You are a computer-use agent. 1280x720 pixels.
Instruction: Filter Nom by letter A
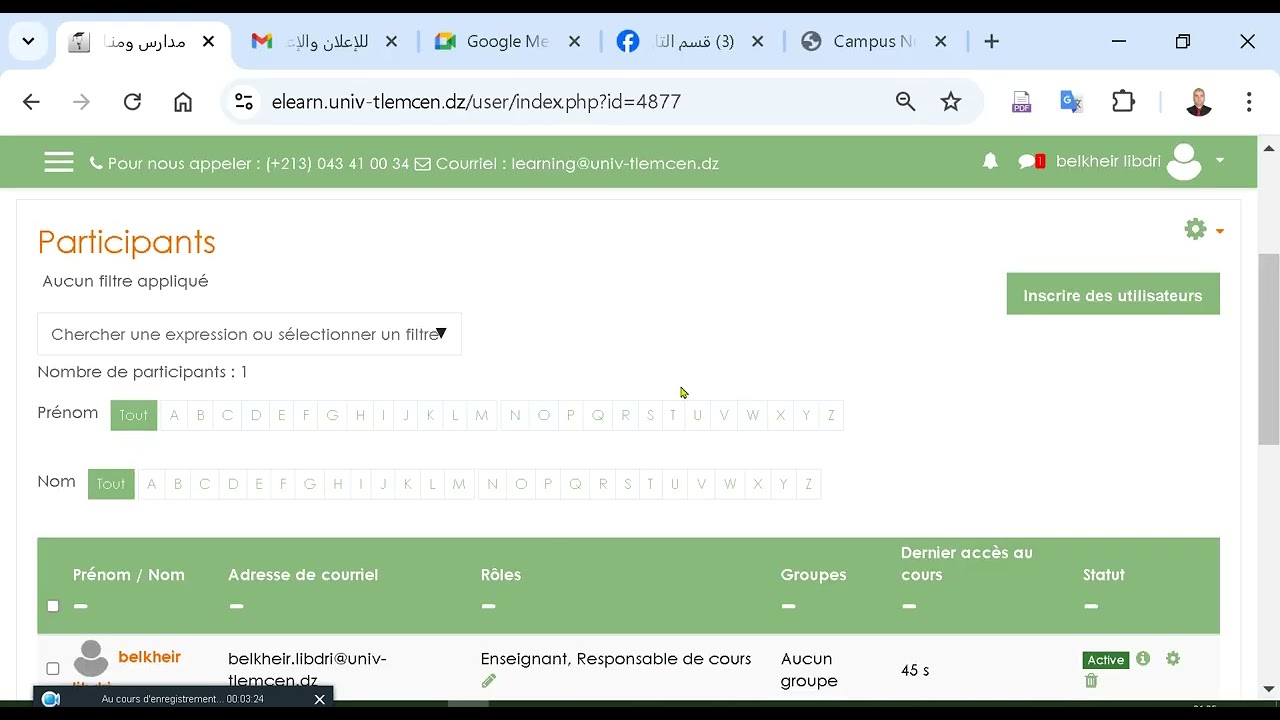pos(152,484)
